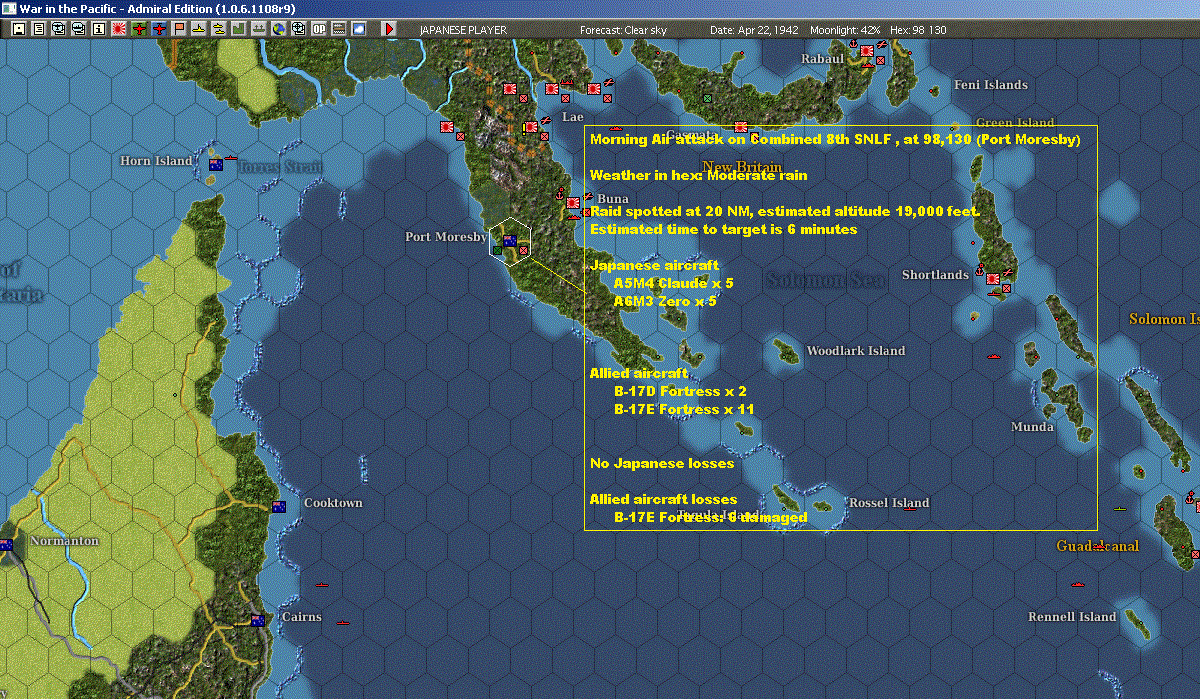
Task: Click the floppy disk save icon in toolbar
Action: click(19, 29)
